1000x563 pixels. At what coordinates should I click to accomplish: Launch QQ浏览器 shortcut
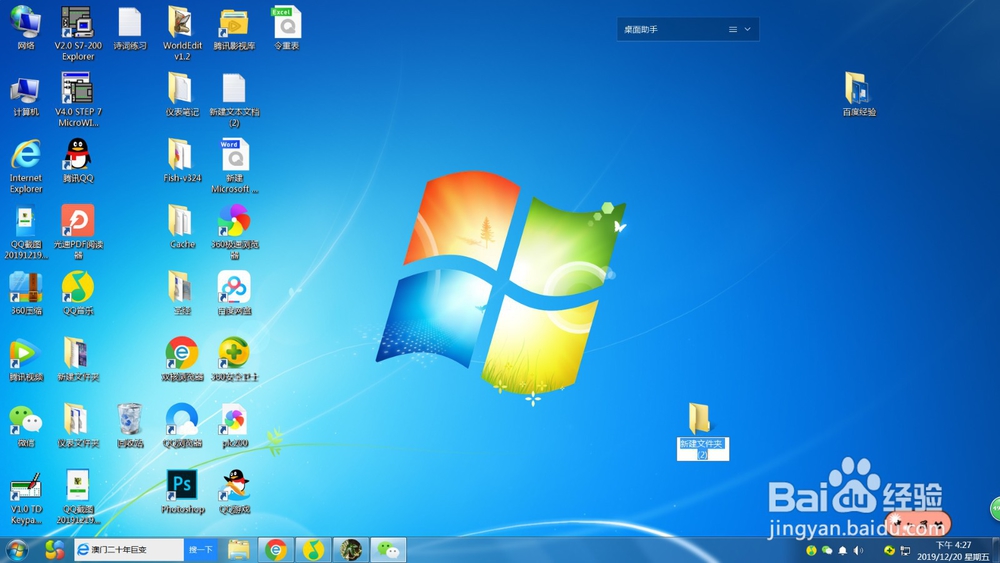(182, 426)
